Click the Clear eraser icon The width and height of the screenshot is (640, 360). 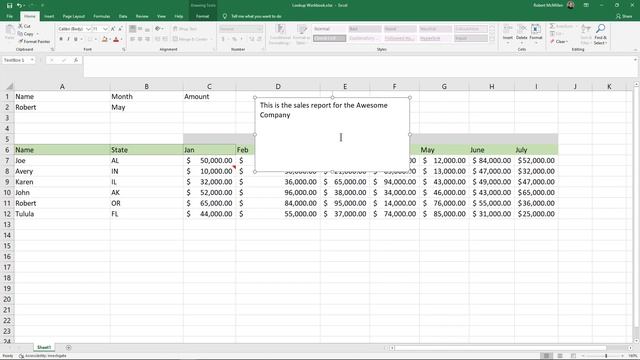[552, 41]
